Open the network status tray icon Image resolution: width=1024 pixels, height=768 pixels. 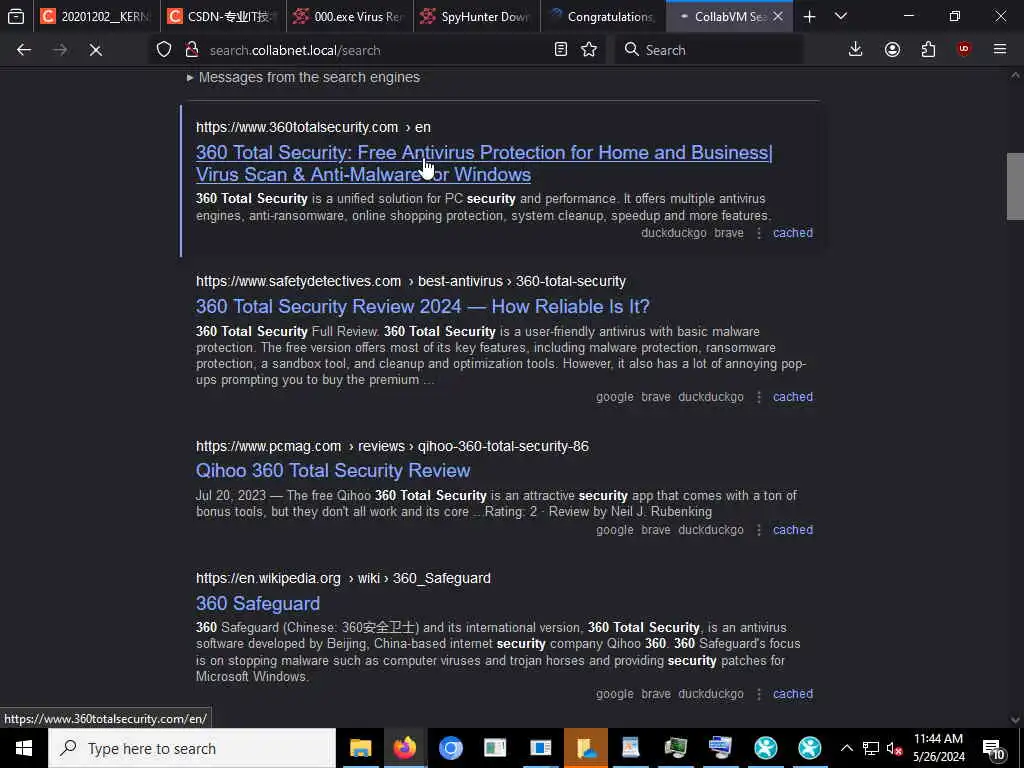tap(871, 748)
